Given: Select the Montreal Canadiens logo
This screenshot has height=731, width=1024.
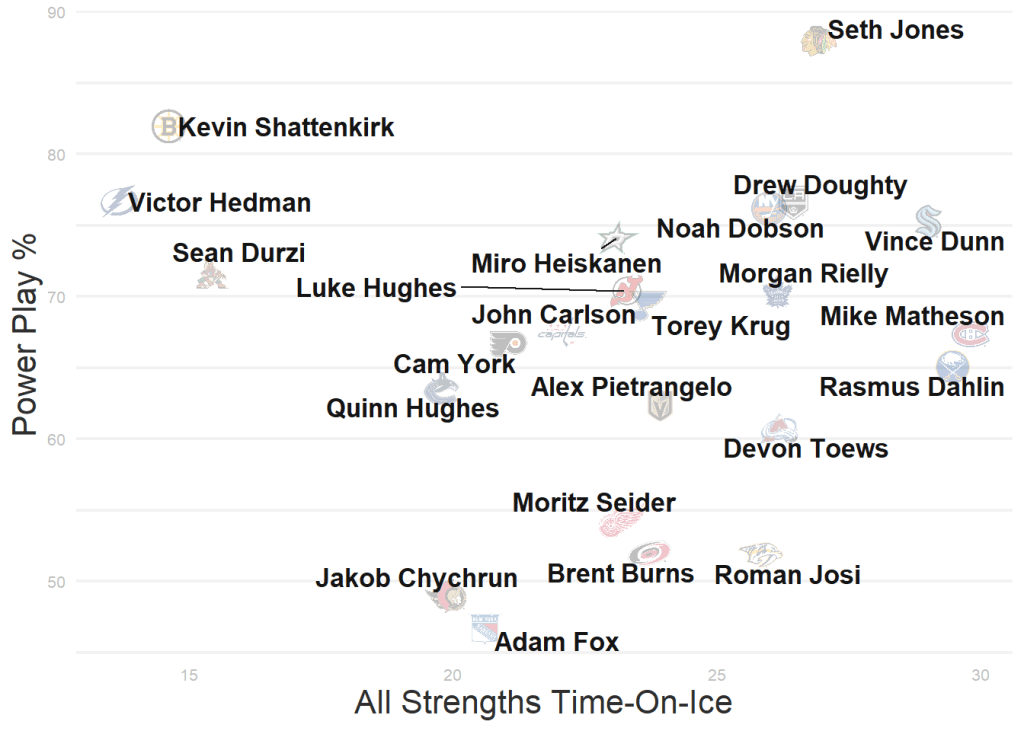Looking at the screenshot, I should (x=969, y=334).
